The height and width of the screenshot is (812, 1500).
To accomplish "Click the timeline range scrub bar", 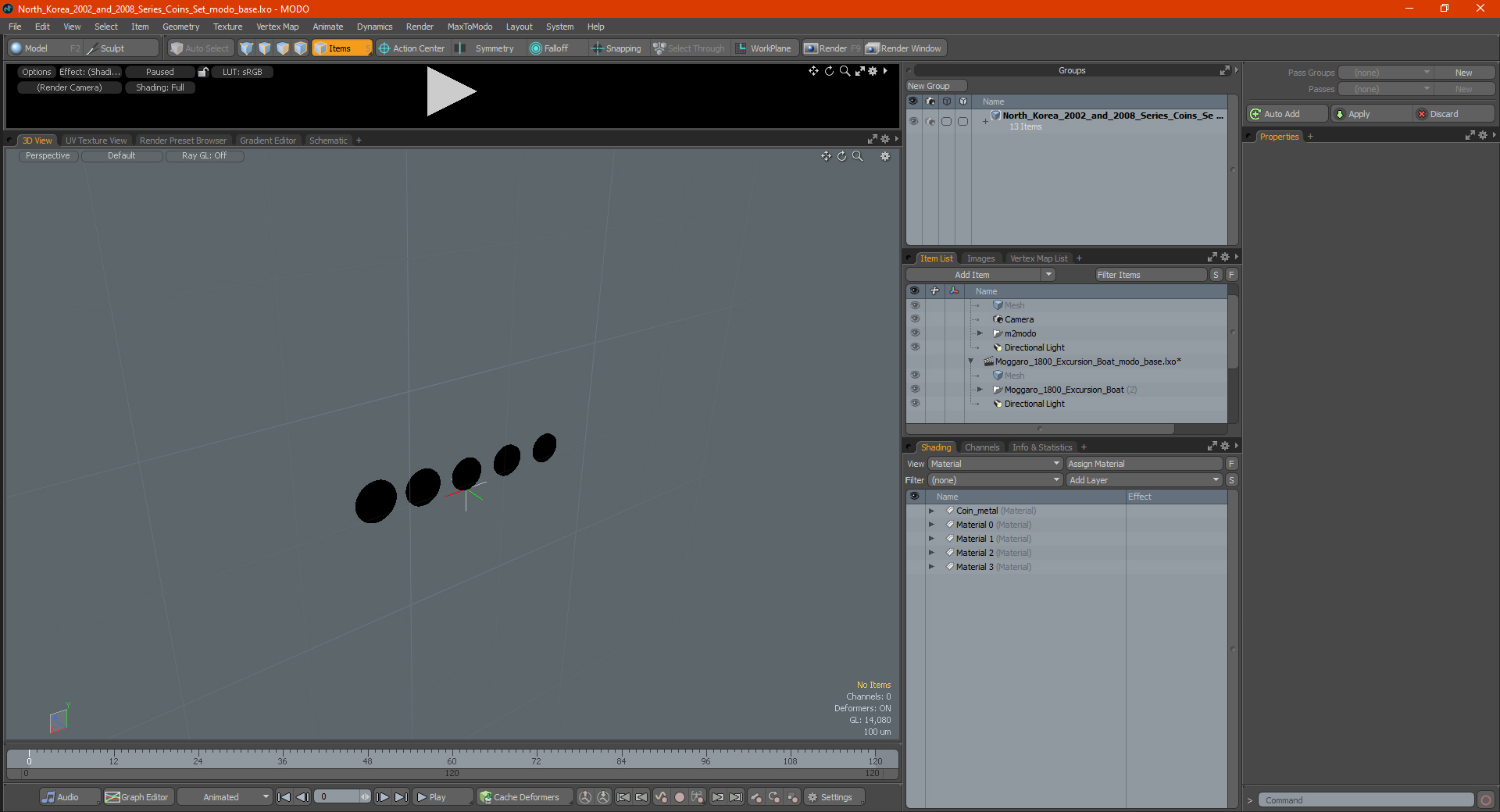I will point(452,774).
